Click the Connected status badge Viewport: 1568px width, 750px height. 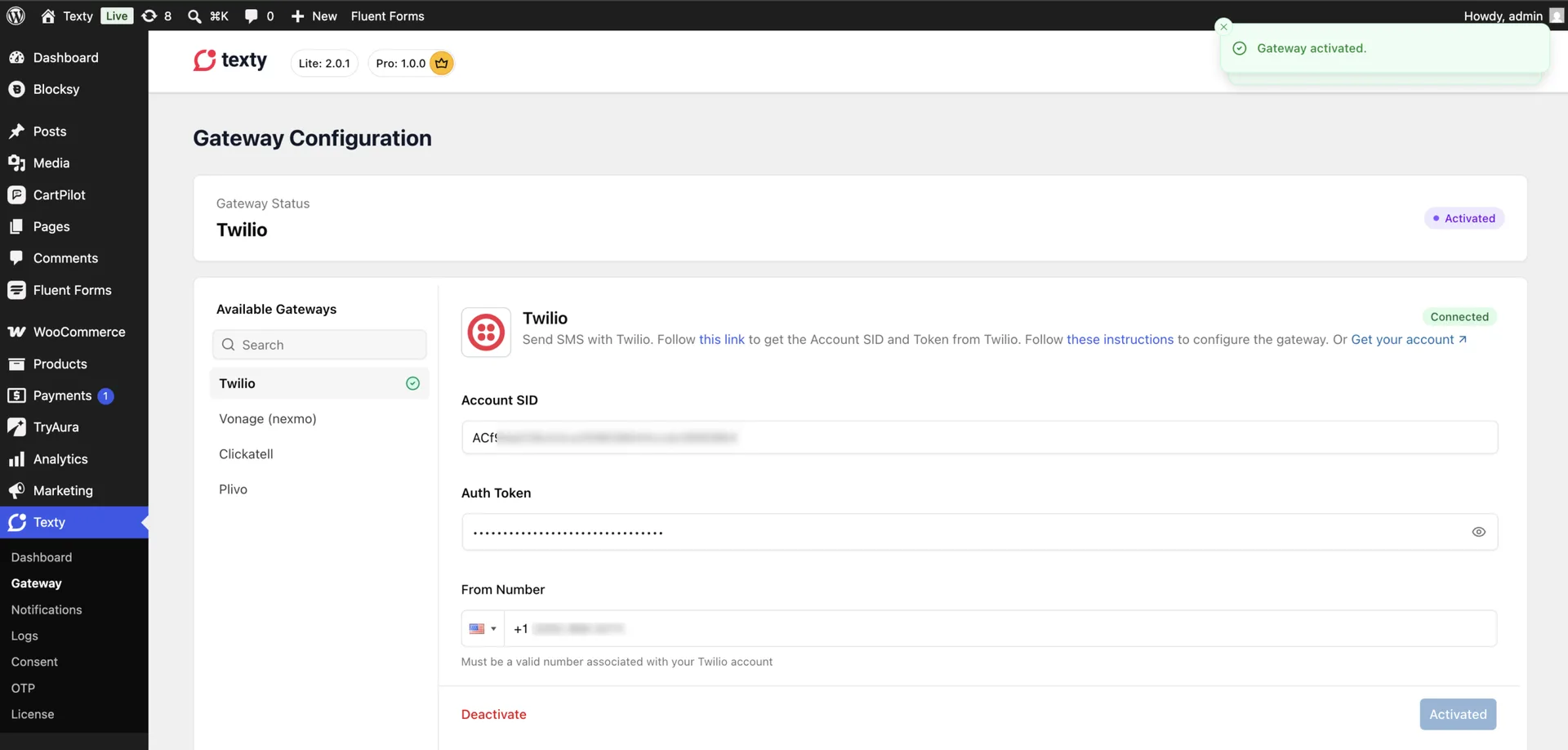[1459, 317]
